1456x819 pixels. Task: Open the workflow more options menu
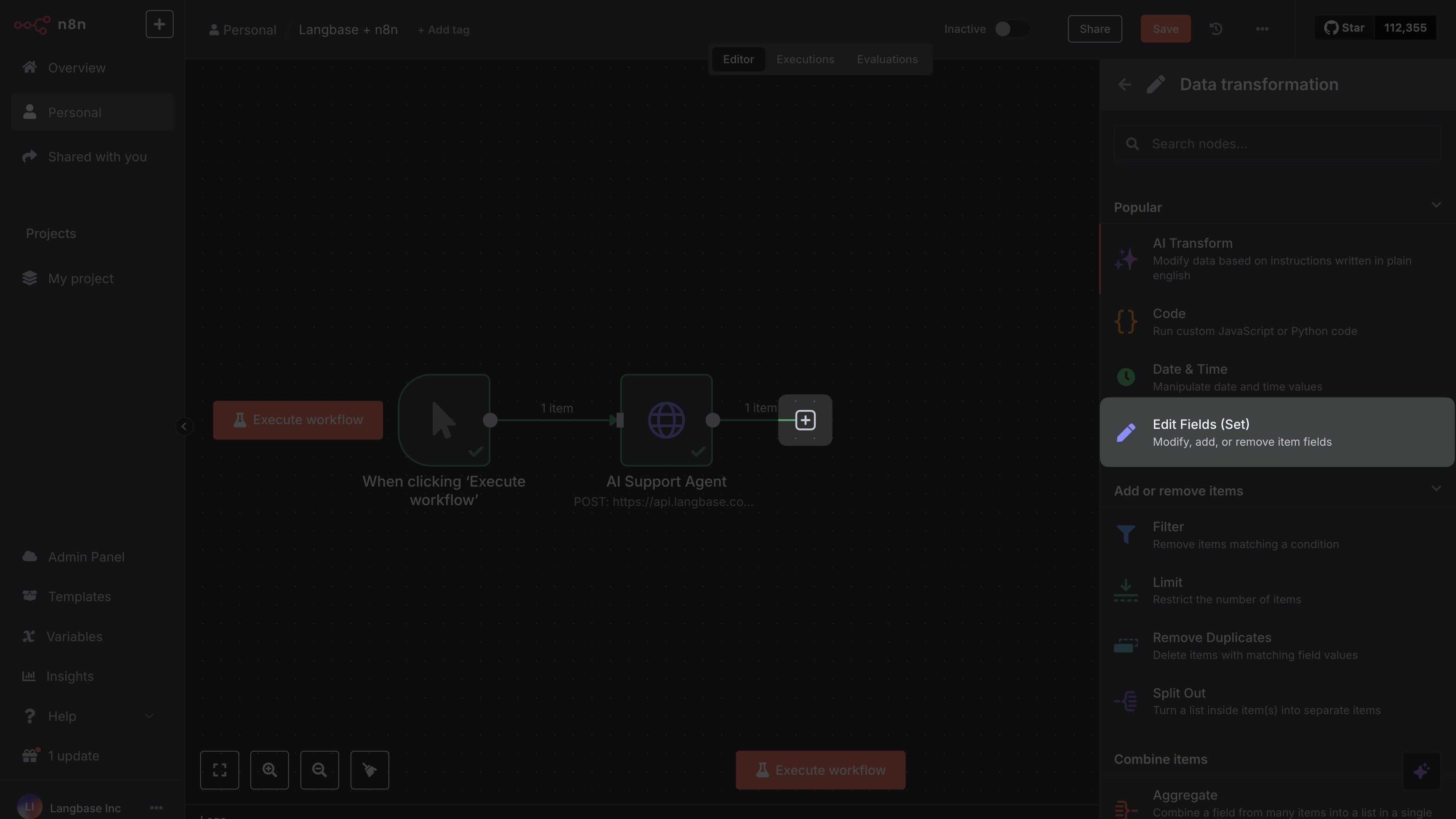pos(1262,29)
